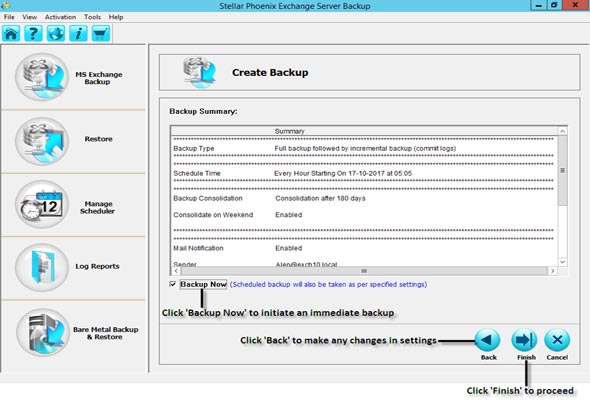Viewport: 590px width, 400px height.
Task: Click the scheduled backup note in blue
Action: [328, 284]
